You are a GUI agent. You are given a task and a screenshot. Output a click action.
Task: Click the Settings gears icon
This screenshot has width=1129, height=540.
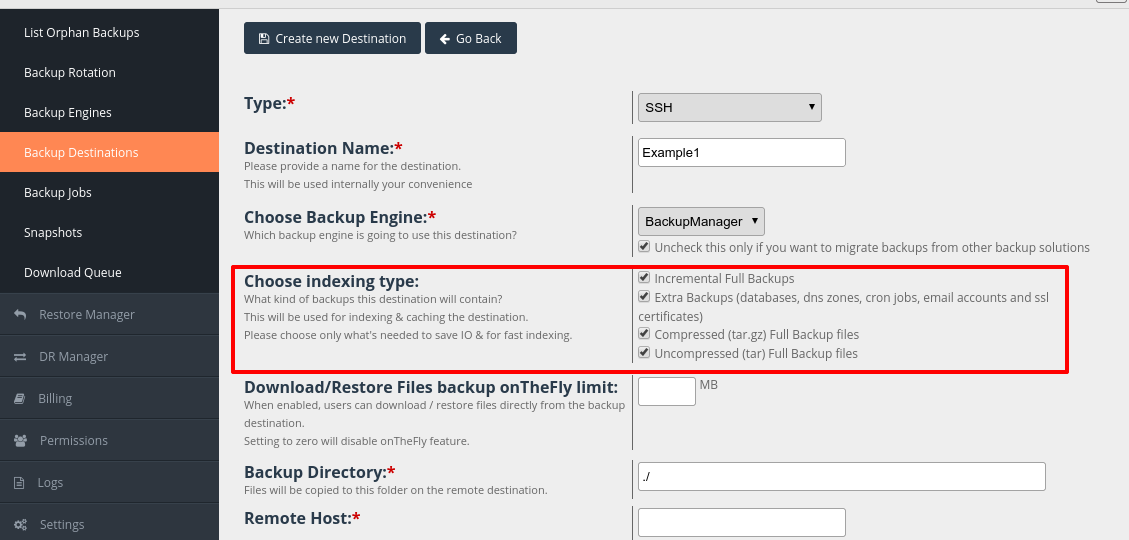click(x=20, y=524)
